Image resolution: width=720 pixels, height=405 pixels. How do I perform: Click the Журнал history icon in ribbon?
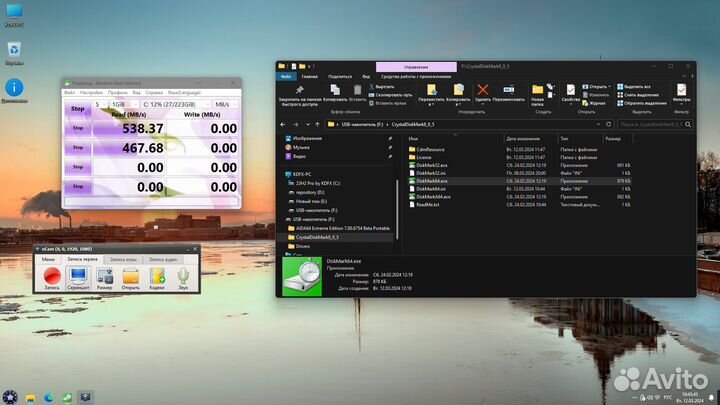pyautogui.click(x=594, y=103)
